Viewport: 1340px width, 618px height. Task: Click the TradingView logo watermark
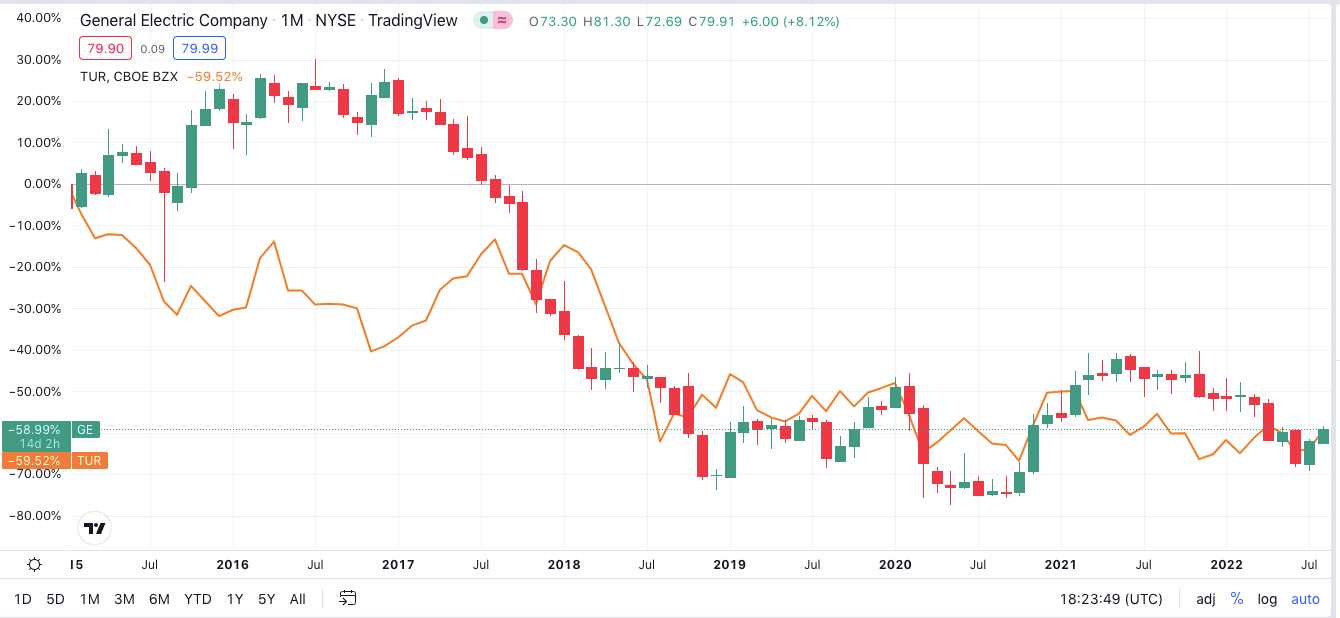pos(94,528)
